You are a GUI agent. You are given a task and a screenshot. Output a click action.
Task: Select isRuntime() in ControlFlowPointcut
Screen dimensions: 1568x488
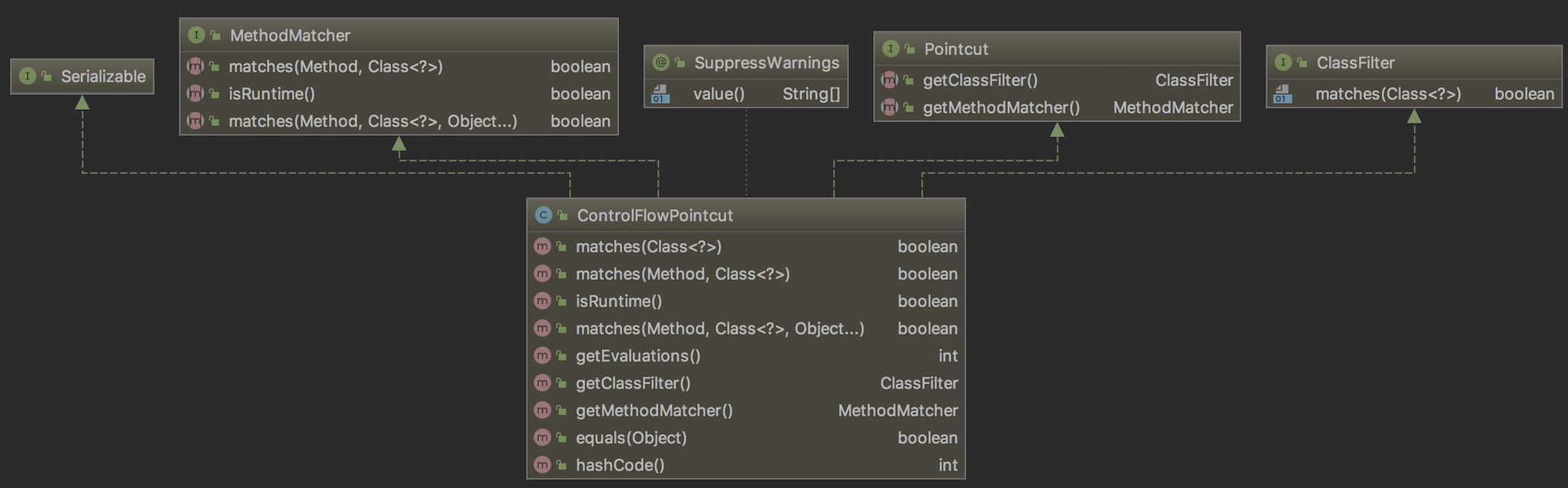[x=619, y=301]
